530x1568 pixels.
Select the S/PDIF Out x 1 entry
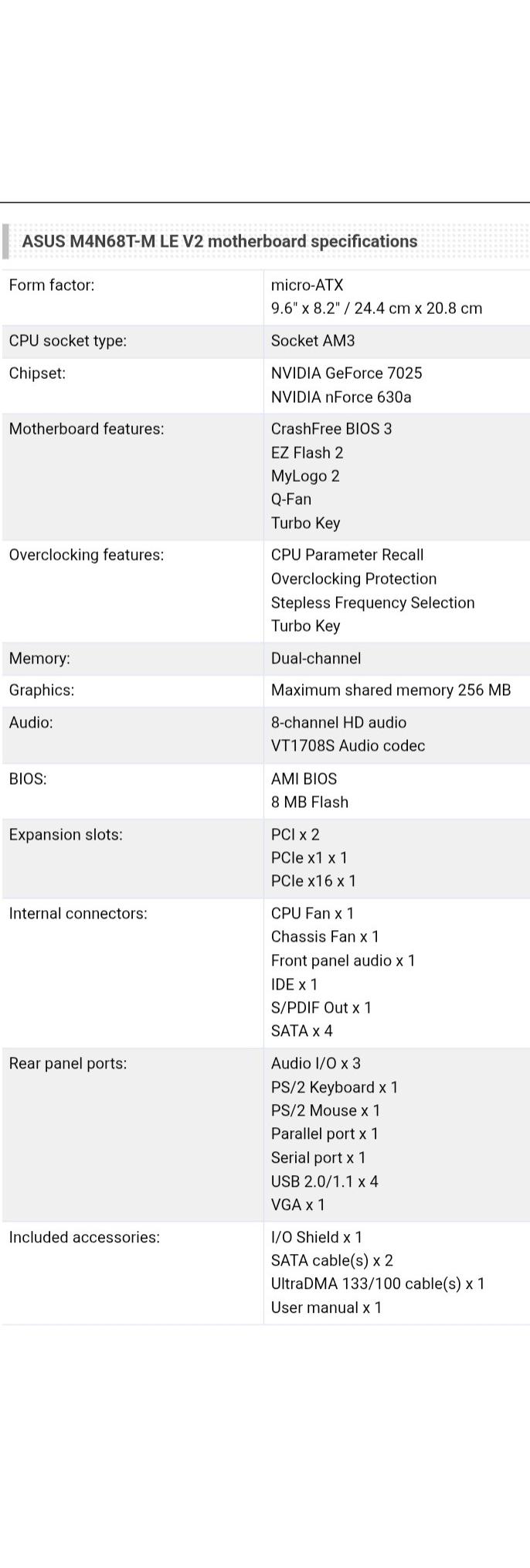tap(321, 1008)
